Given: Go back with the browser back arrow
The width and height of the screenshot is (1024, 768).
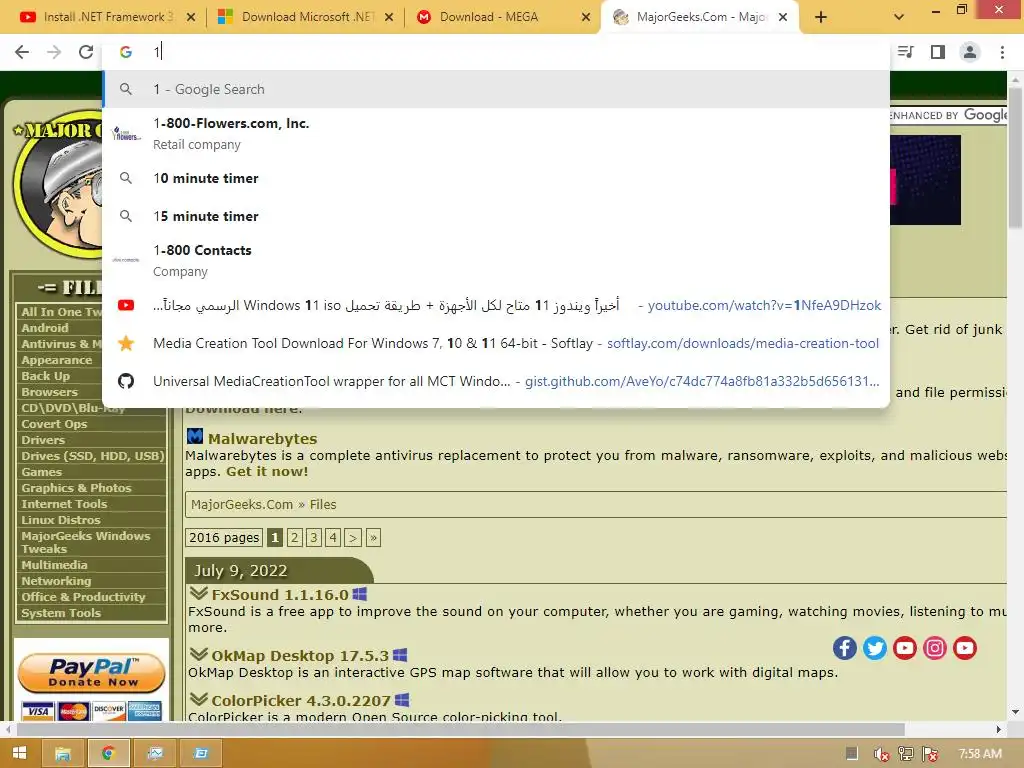Looking at the screenshot, I should coord(22,52).
